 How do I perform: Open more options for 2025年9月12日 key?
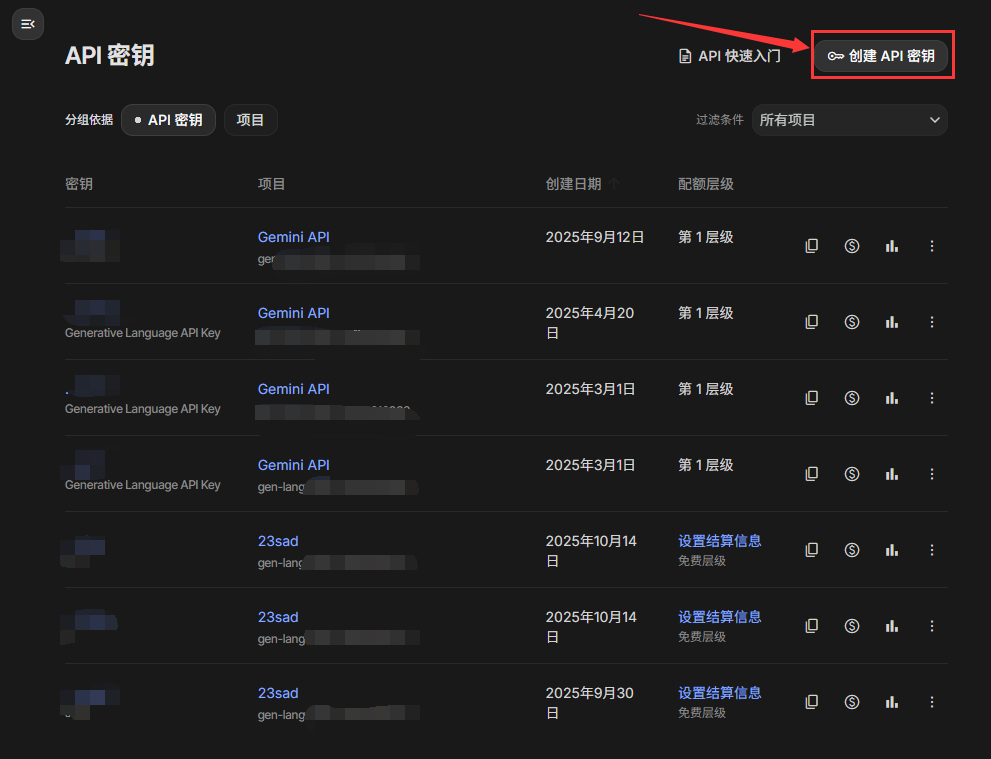click(932, 246)
